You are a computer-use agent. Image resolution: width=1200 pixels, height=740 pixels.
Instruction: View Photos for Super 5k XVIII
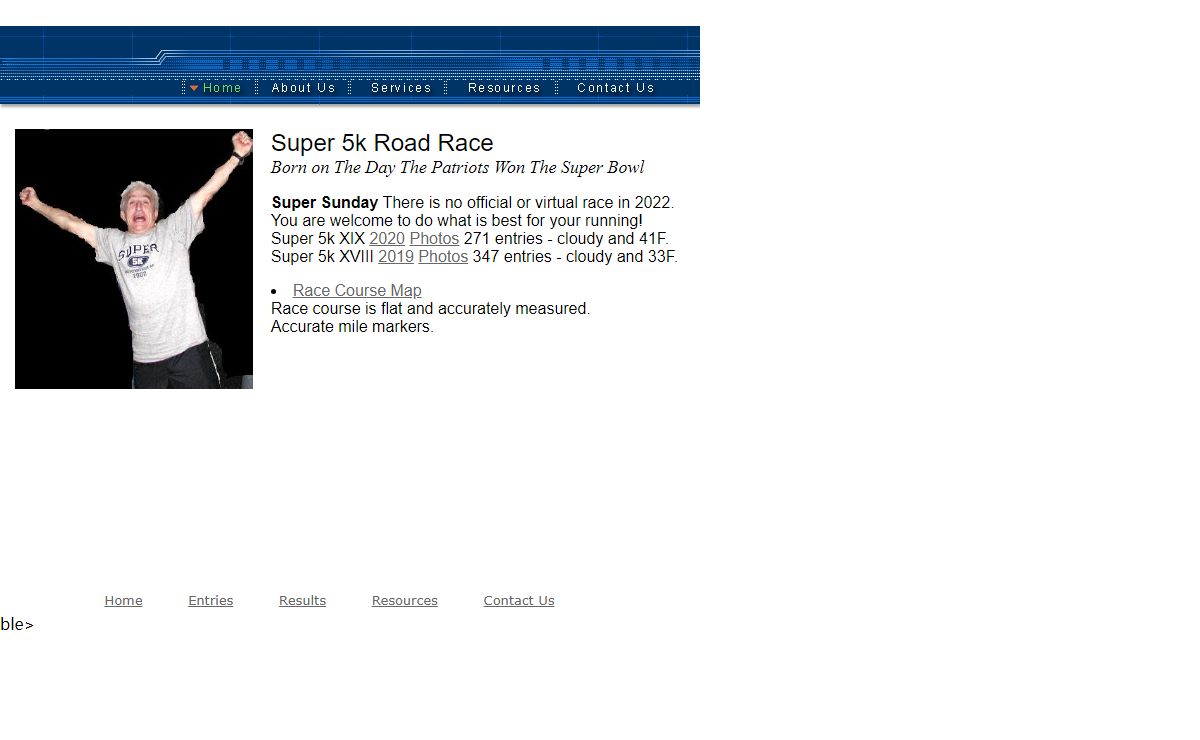(443, 257)
